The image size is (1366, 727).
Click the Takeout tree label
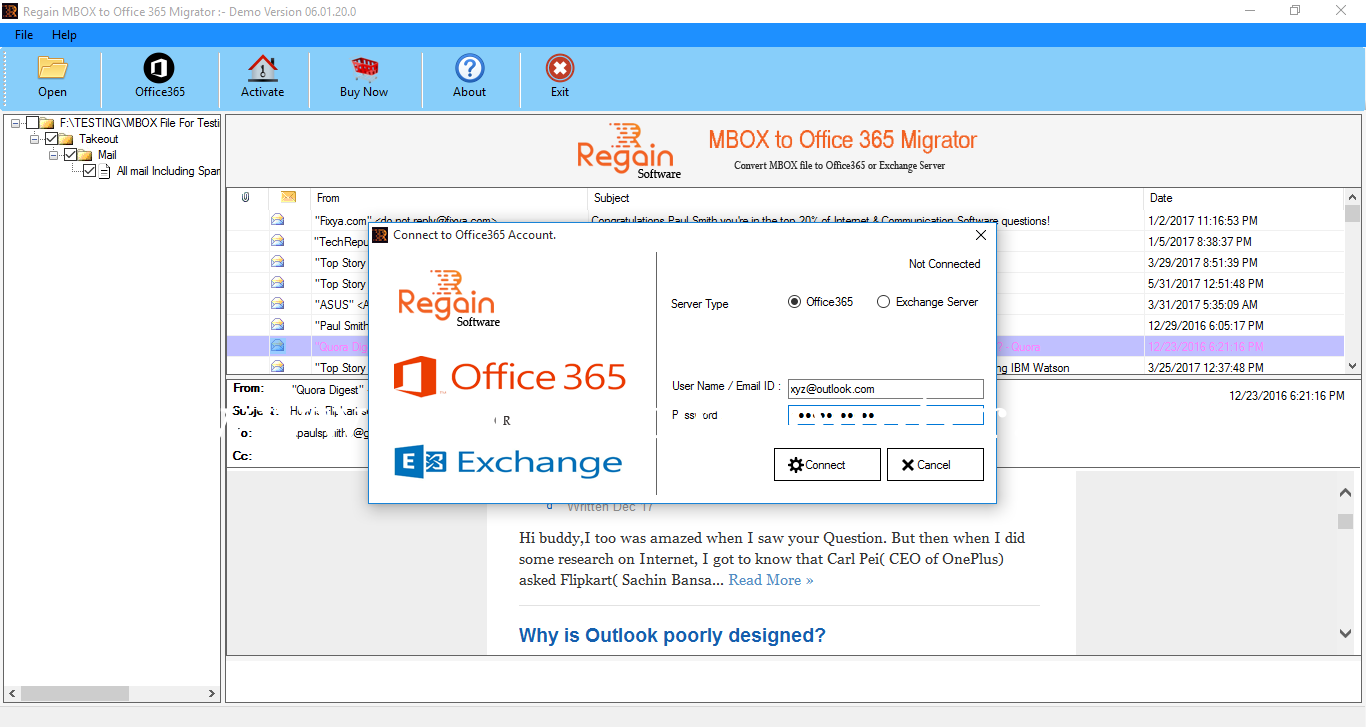point(99,139)
